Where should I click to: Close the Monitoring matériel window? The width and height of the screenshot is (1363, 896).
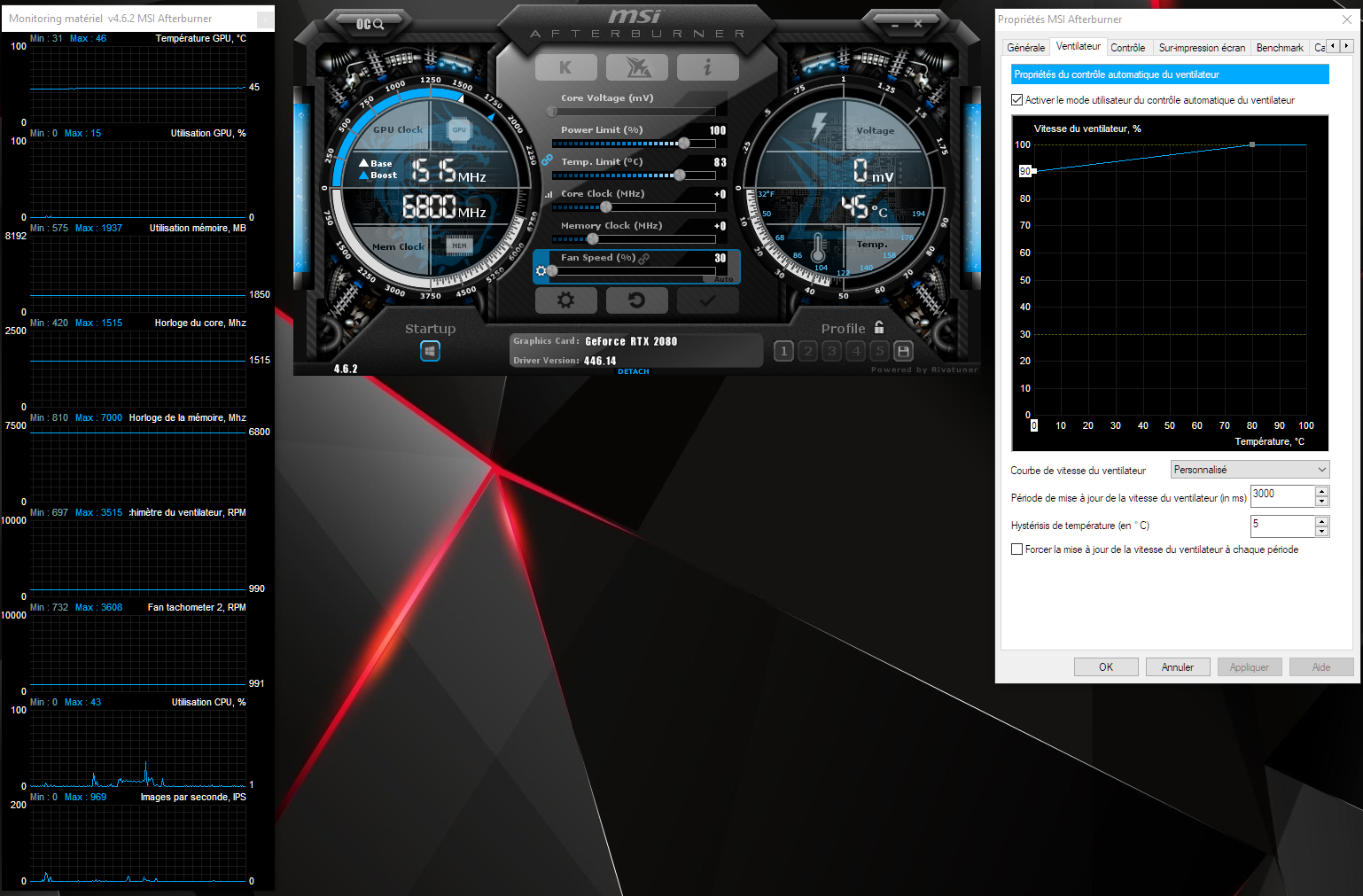pos(264,19)
